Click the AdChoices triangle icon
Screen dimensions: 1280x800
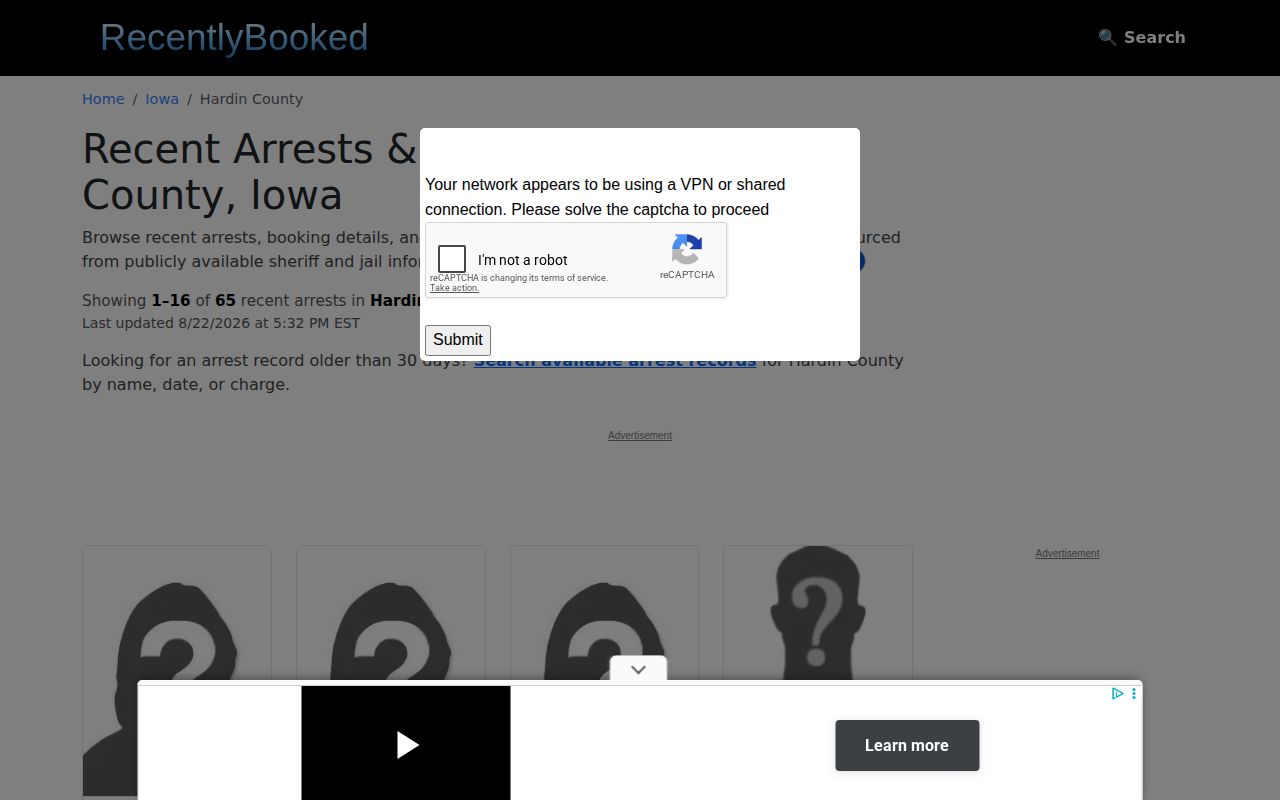click(x=1118, y=693)
